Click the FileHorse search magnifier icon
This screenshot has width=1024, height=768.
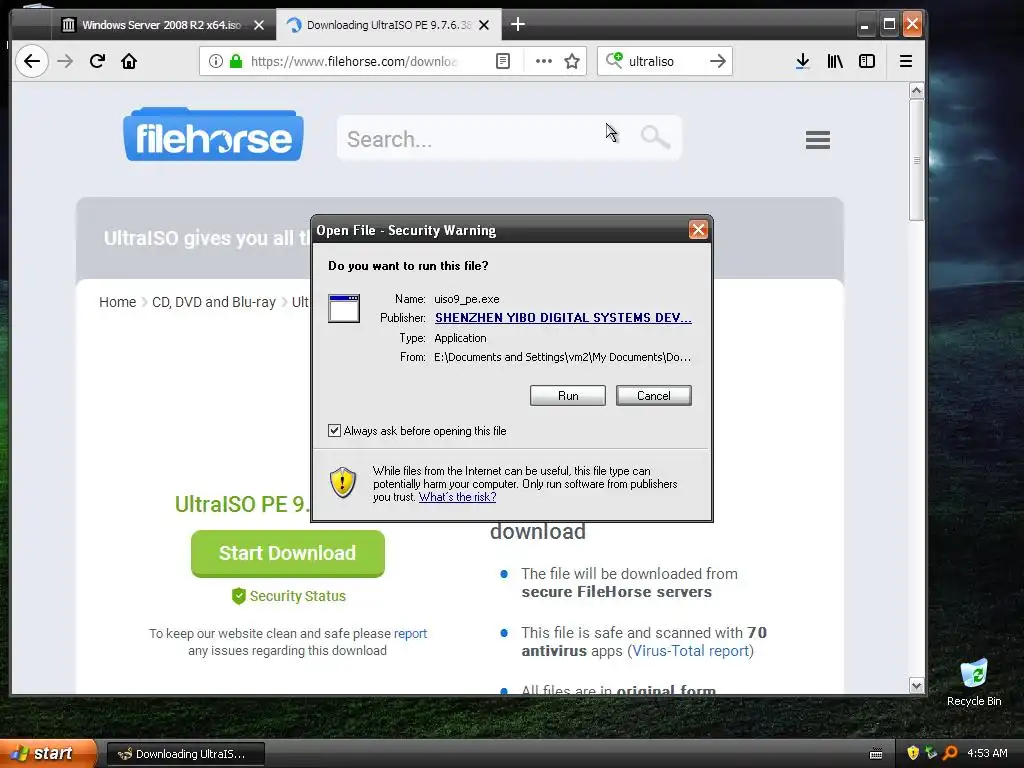tap(655, 137)
